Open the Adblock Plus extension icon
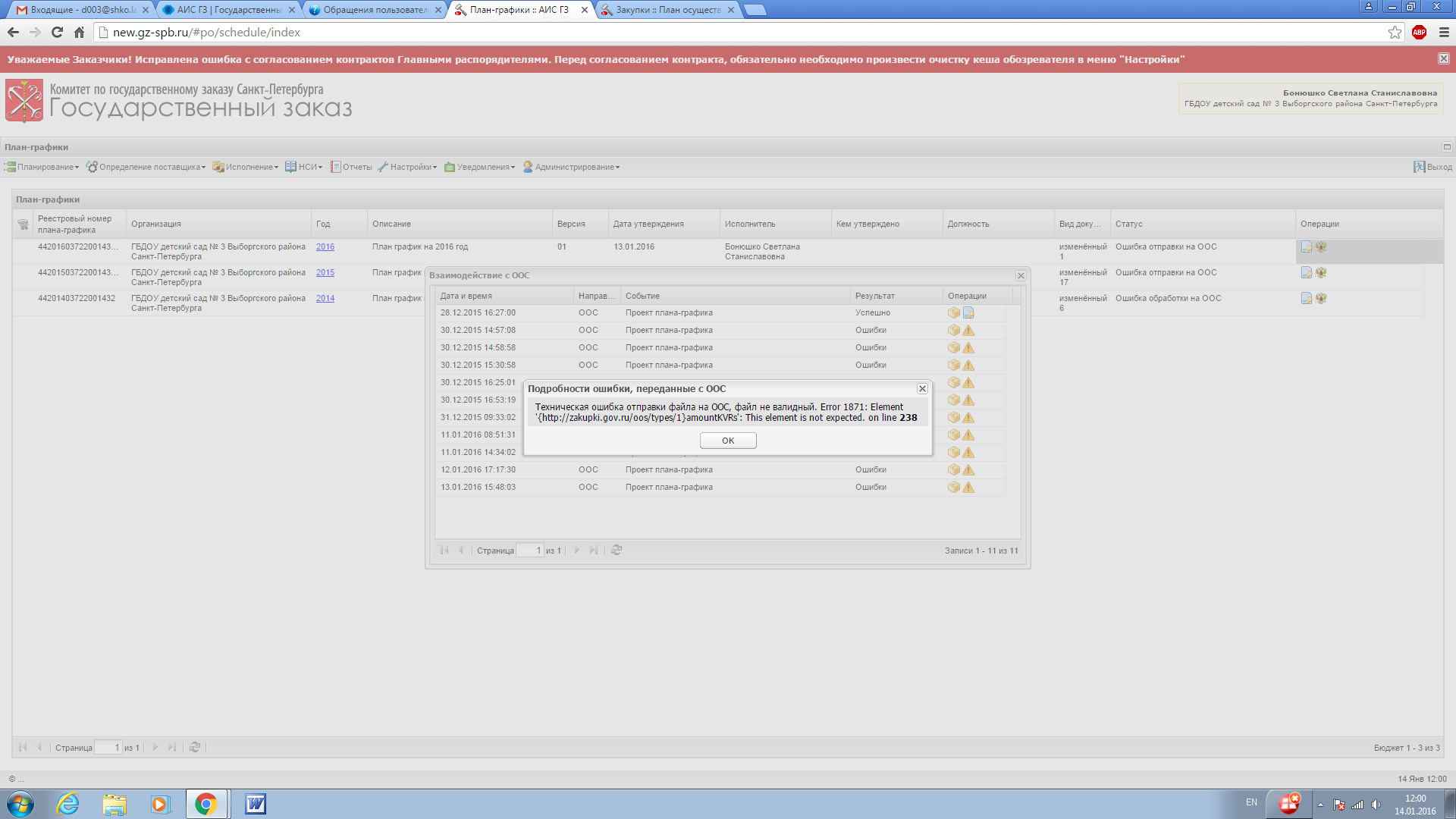 click(1420, 32)
